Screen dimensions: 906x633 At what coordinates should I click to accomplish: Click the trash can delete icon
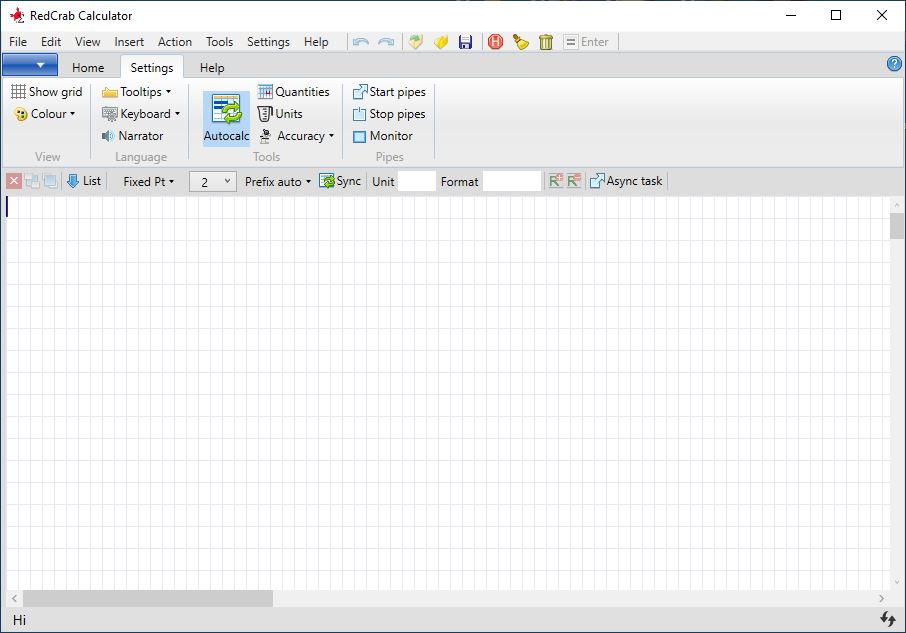click(x=546, y=42)
